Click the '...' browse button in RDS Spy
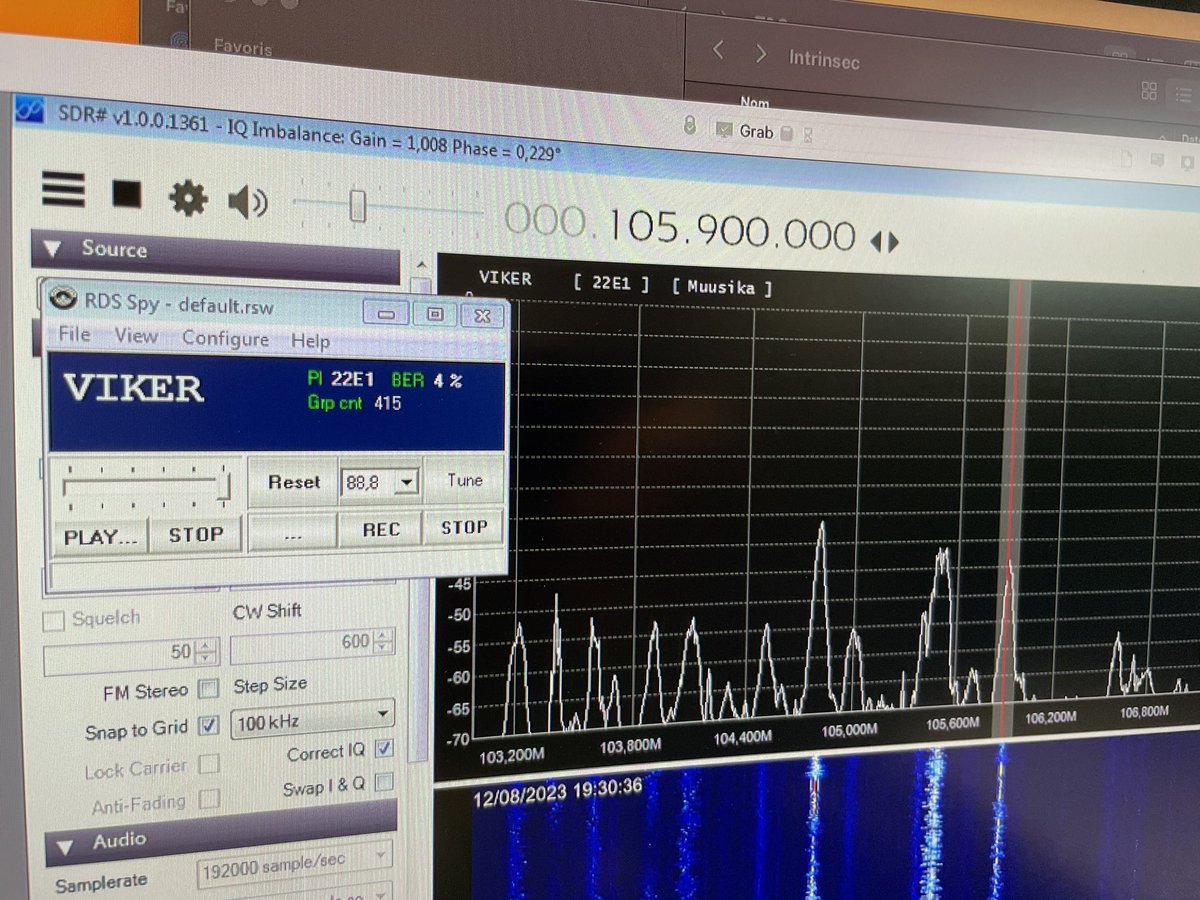1200x900 pixels. click(292, 535)
